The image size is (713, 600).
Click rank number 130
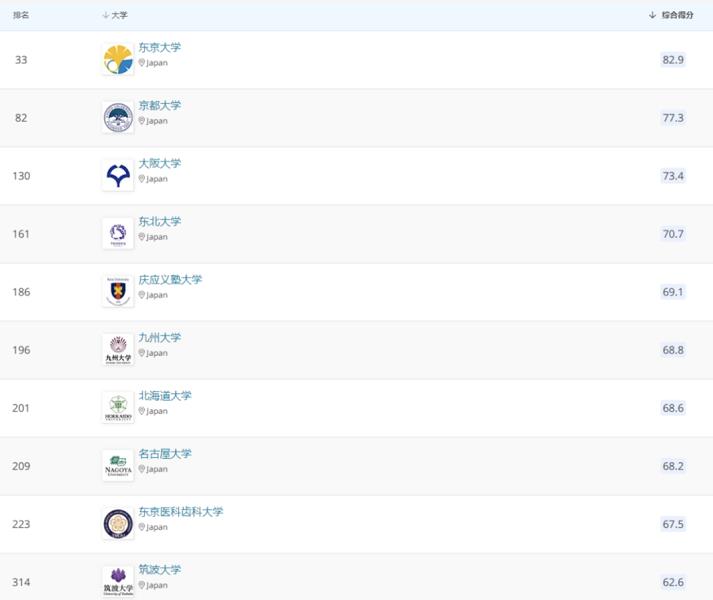pyautogui.click(x=21, y=176)
